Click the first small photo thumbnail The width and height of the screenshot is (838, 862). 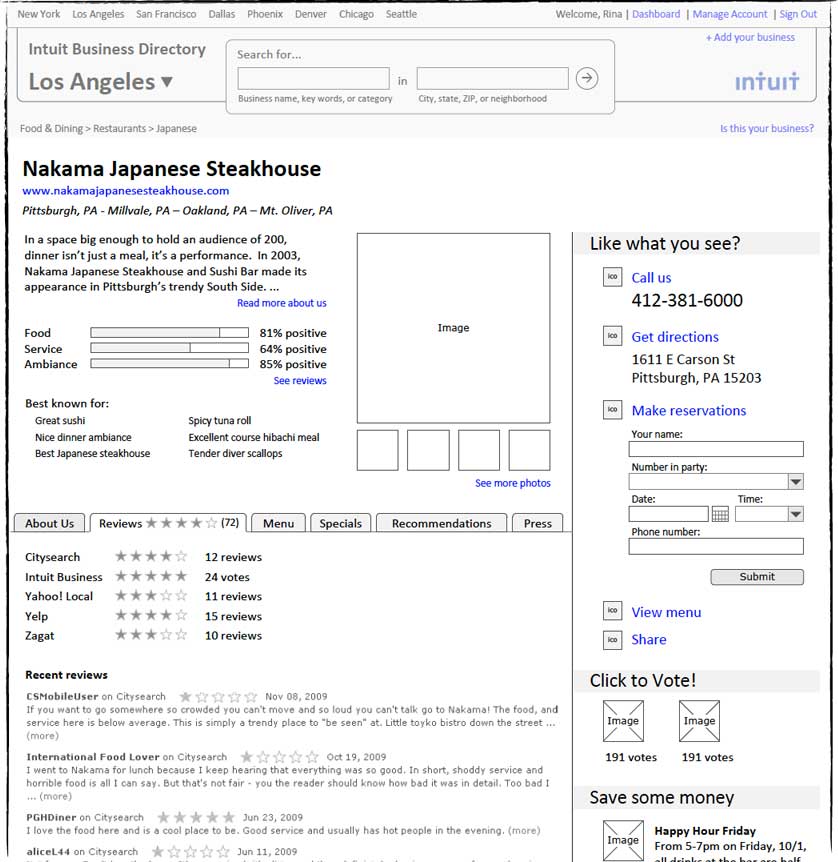click(x=377, y=450)
